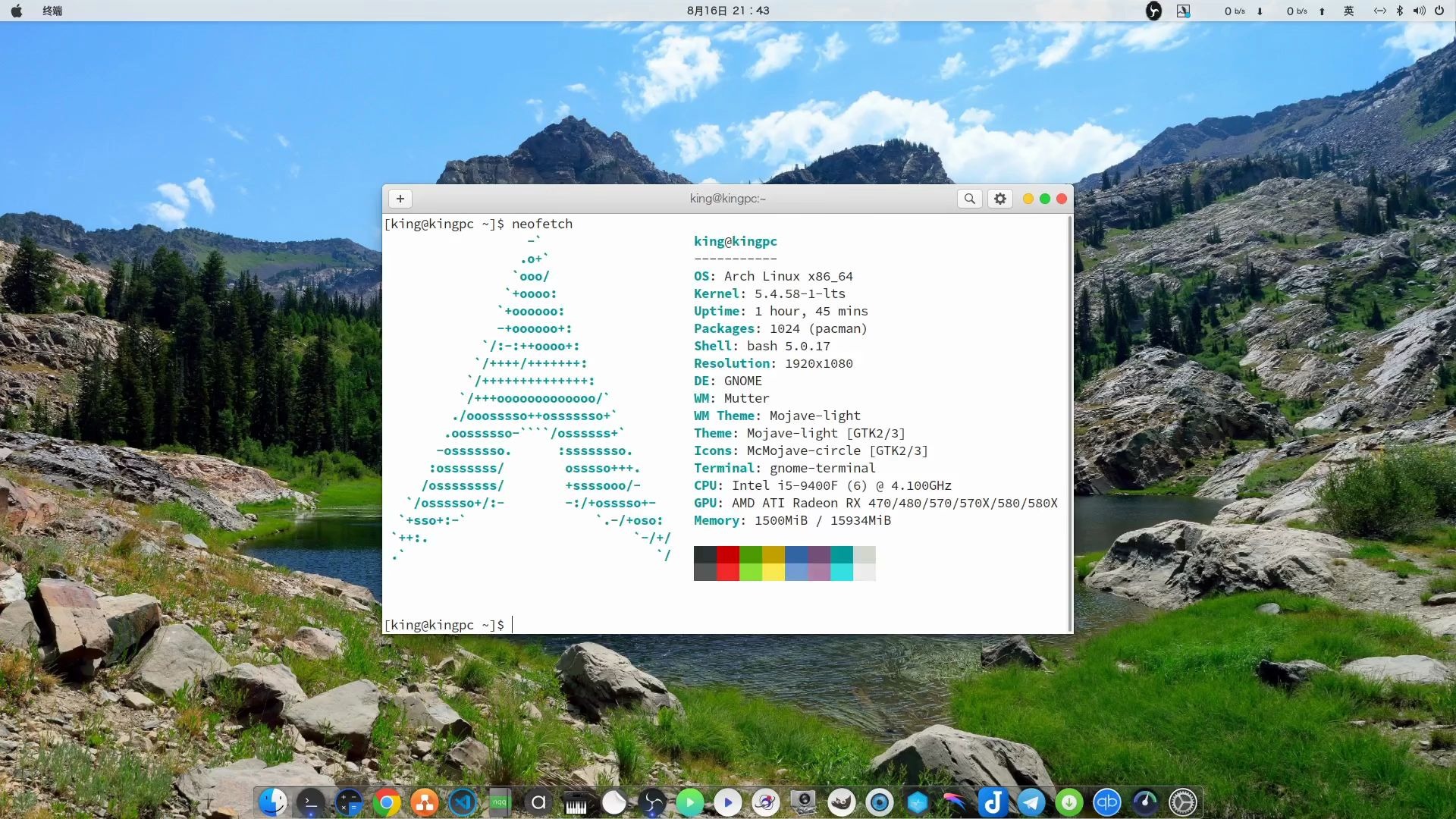Click the king@kingpc heading in neofetch output

coord(736,241)
